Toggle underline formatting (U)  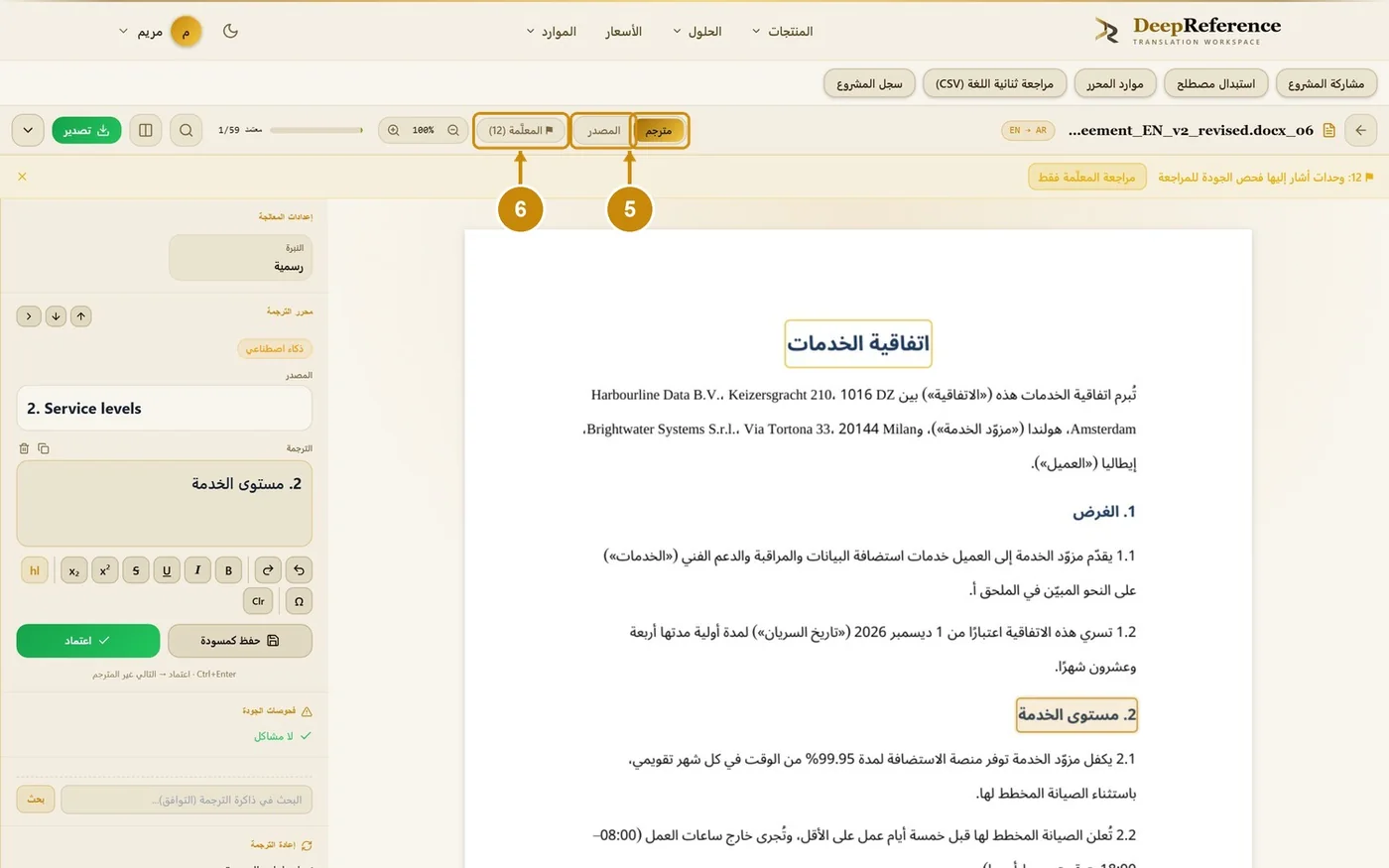(167, 570)
